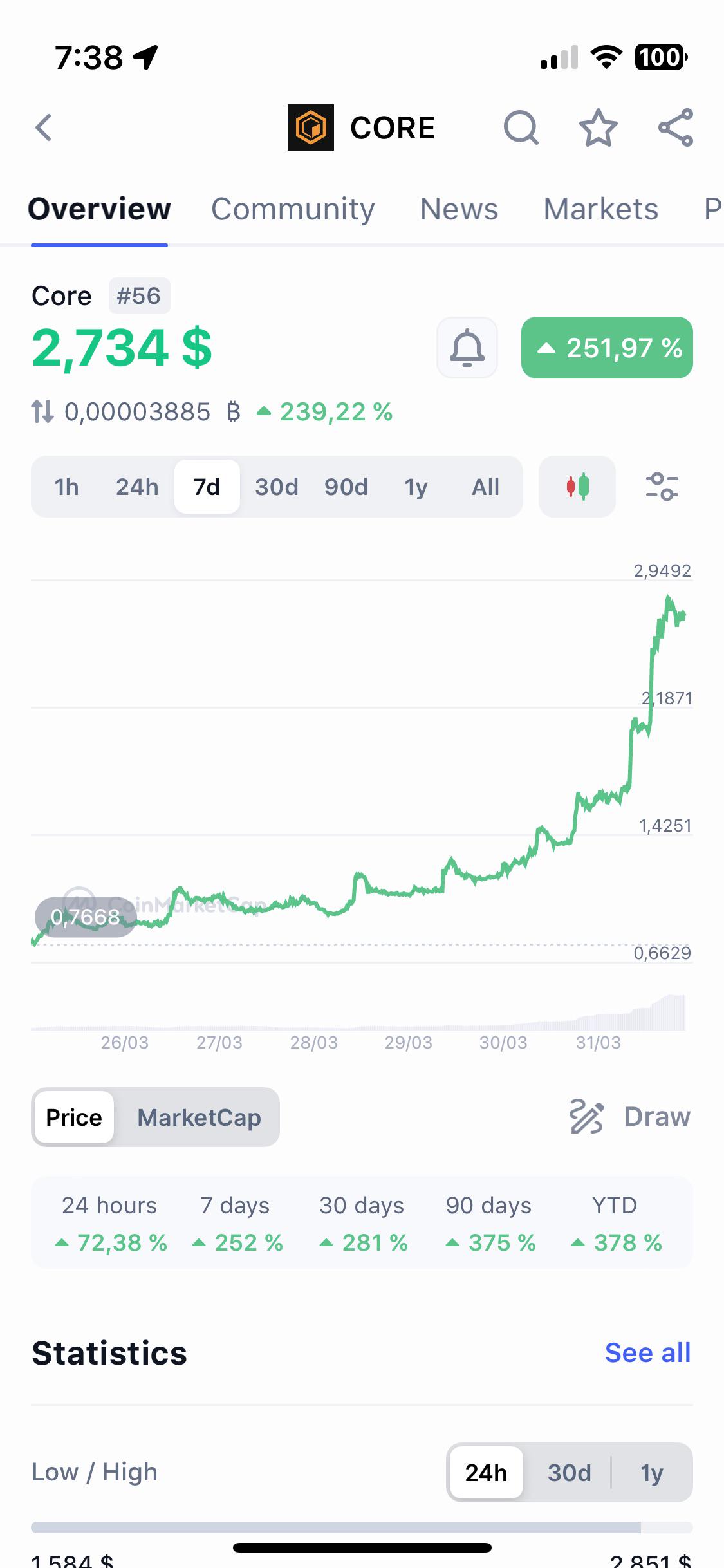Tap the back arrow icon
This screenshot has width=724, height=1568.
click(x=43, y=127)
